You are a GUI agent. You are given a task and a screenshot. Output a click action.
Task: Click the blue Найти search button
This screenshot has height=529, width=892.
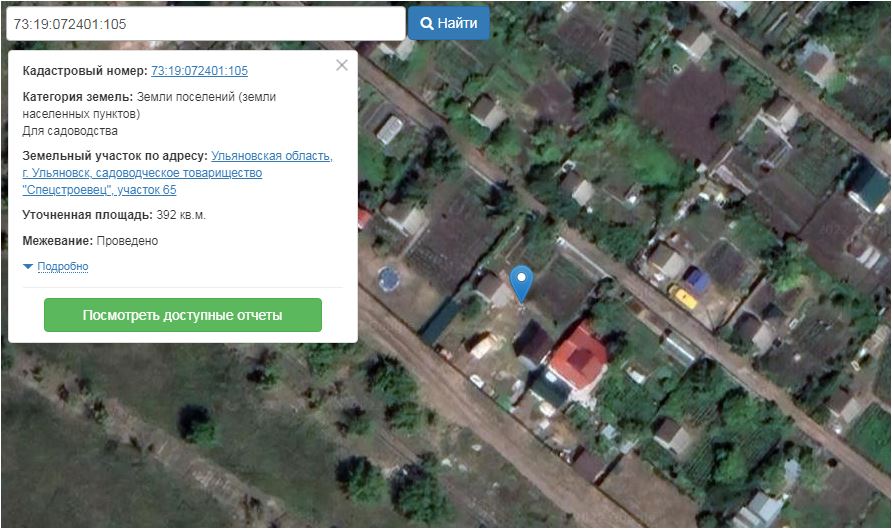click(448, 23)
